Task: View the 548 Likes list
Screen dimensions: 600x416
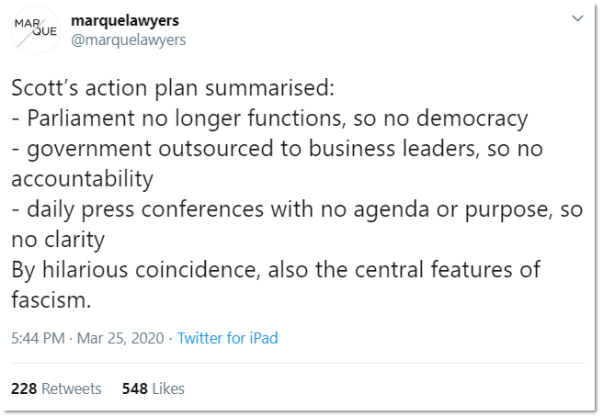Action: click(x=153, y=388)
